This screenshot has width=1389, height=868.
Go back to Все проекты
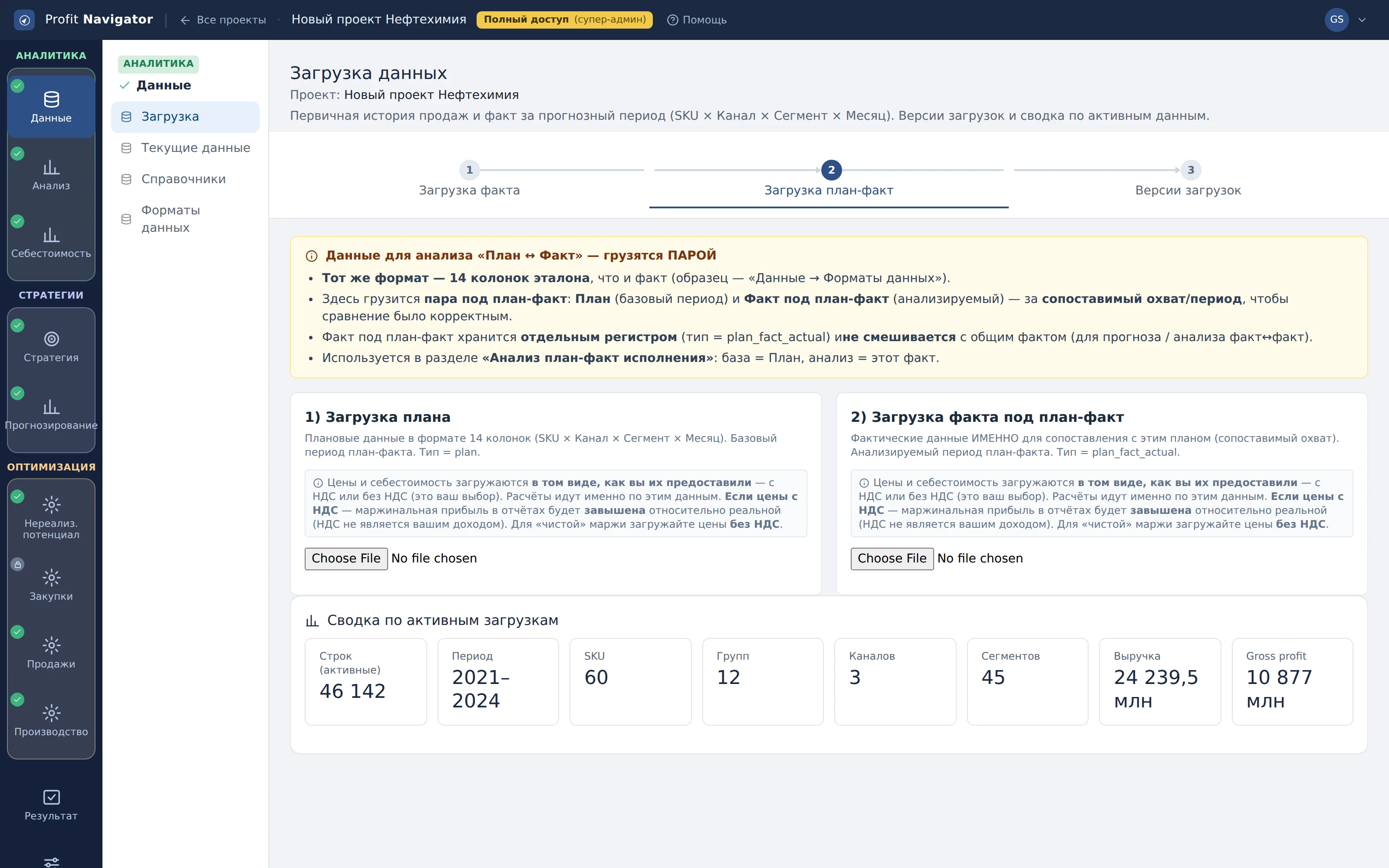point(223,20)
